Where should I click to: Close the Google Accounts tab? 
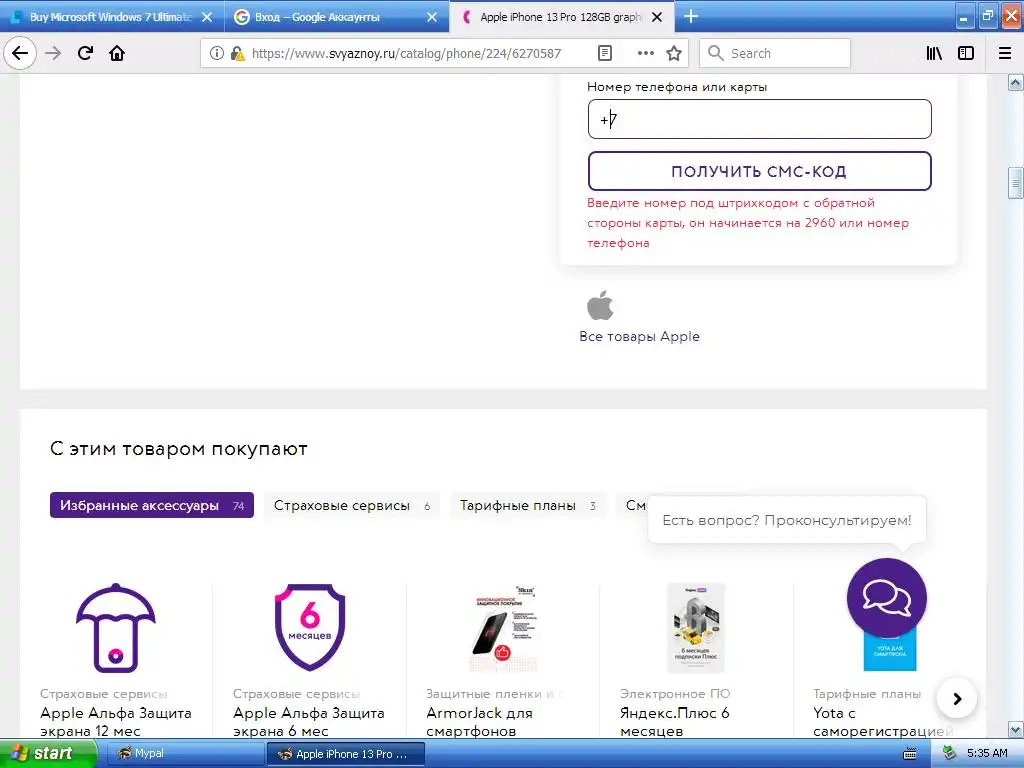click(x=432, y=17)
